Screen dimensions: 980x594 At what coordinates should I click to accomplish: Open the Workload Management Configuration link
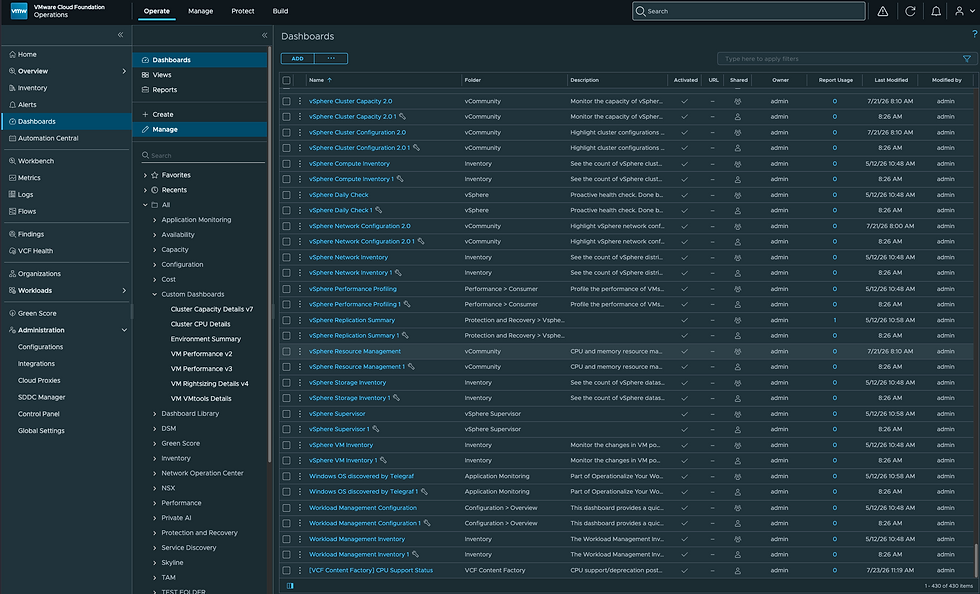point(362,508)
